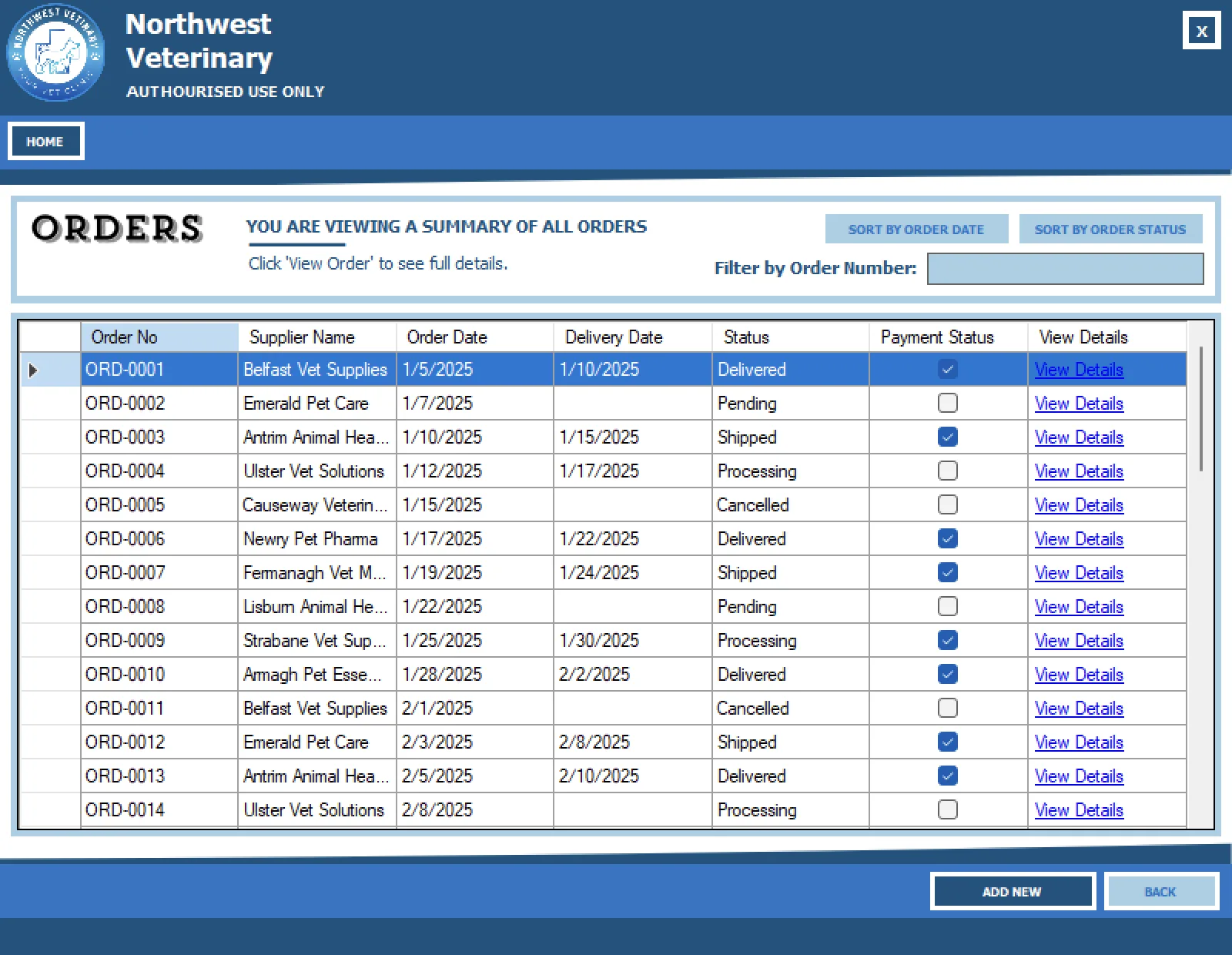Select row header arrow for ORD-0001
Screen dimensions: 1232x955
tap(50, 370)
